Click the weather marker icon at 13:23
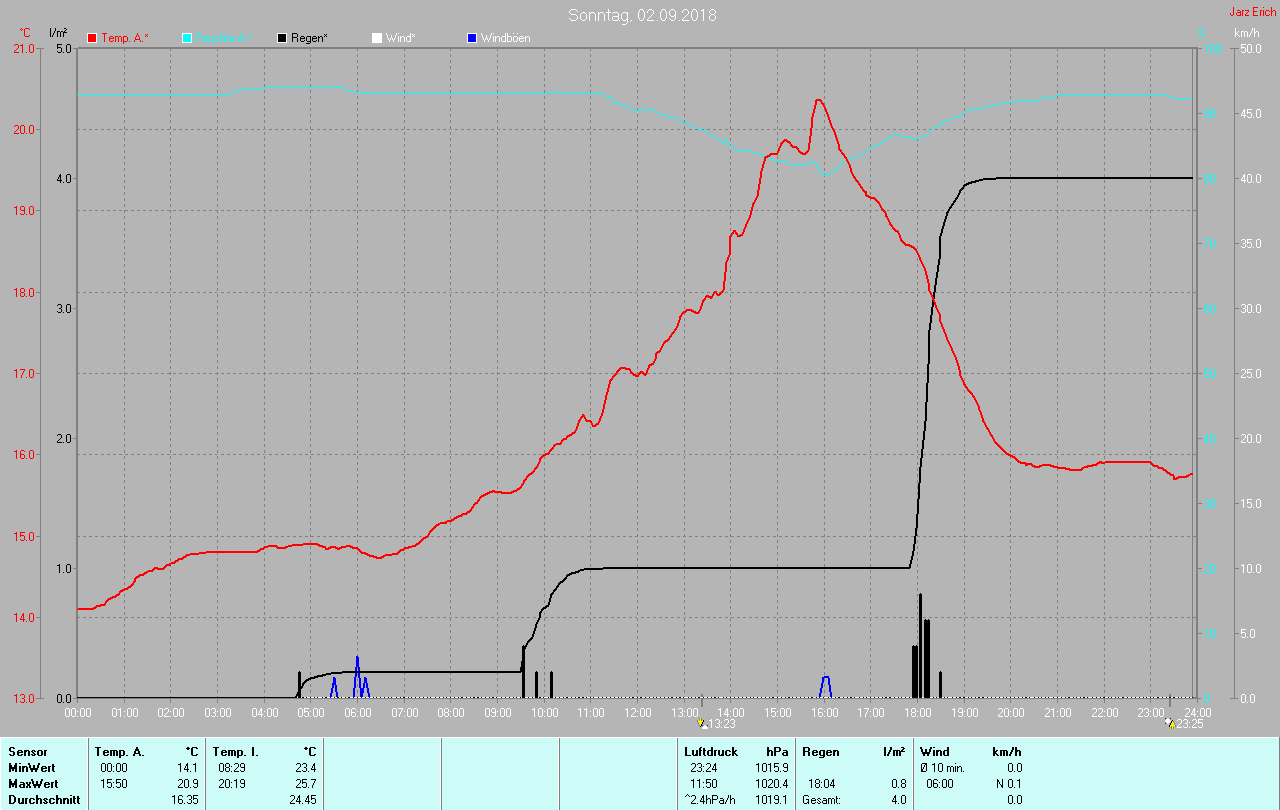This screenshot has height=810, width=1280. pos(702,722)
